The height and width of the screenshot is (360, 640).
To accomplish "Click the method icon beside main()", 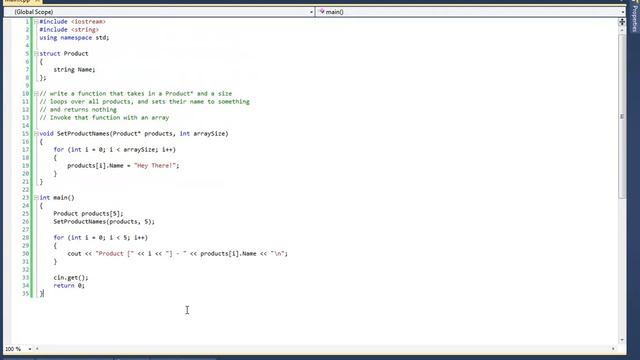I will pyautogui.click(x=322, y=12).
